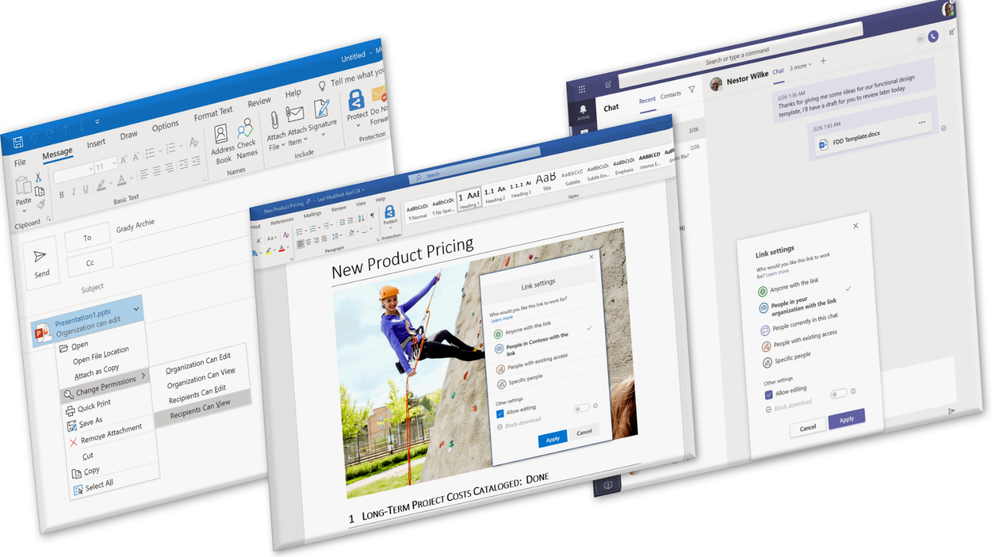Click the Signature icon in Outlook ribbon

[x=322, y=108]
